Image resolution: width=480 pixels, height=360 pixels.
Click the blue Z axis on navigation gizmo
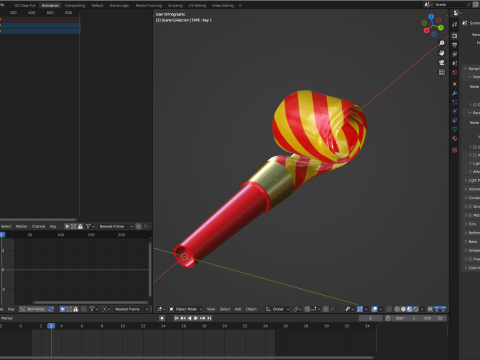(x=431, y=16)
